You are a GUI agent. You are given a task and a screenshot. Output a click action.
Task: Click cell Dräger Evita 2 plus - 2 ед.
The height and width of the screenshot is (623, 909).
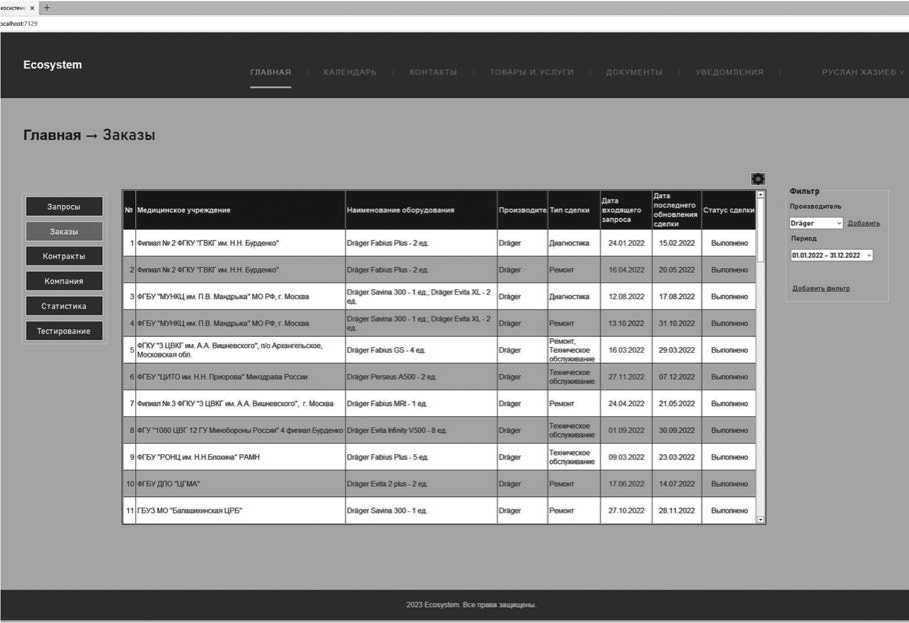(421, 484)
